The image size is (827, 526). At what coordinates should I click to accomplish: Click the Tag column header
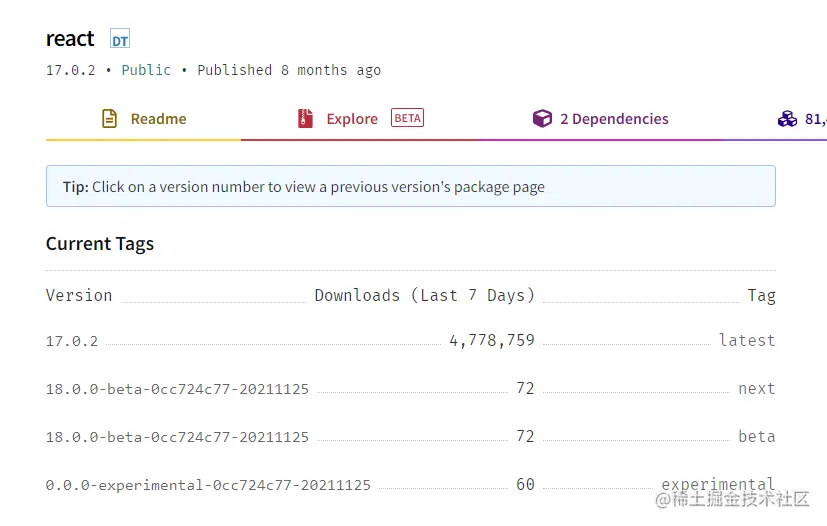[762, 295]
